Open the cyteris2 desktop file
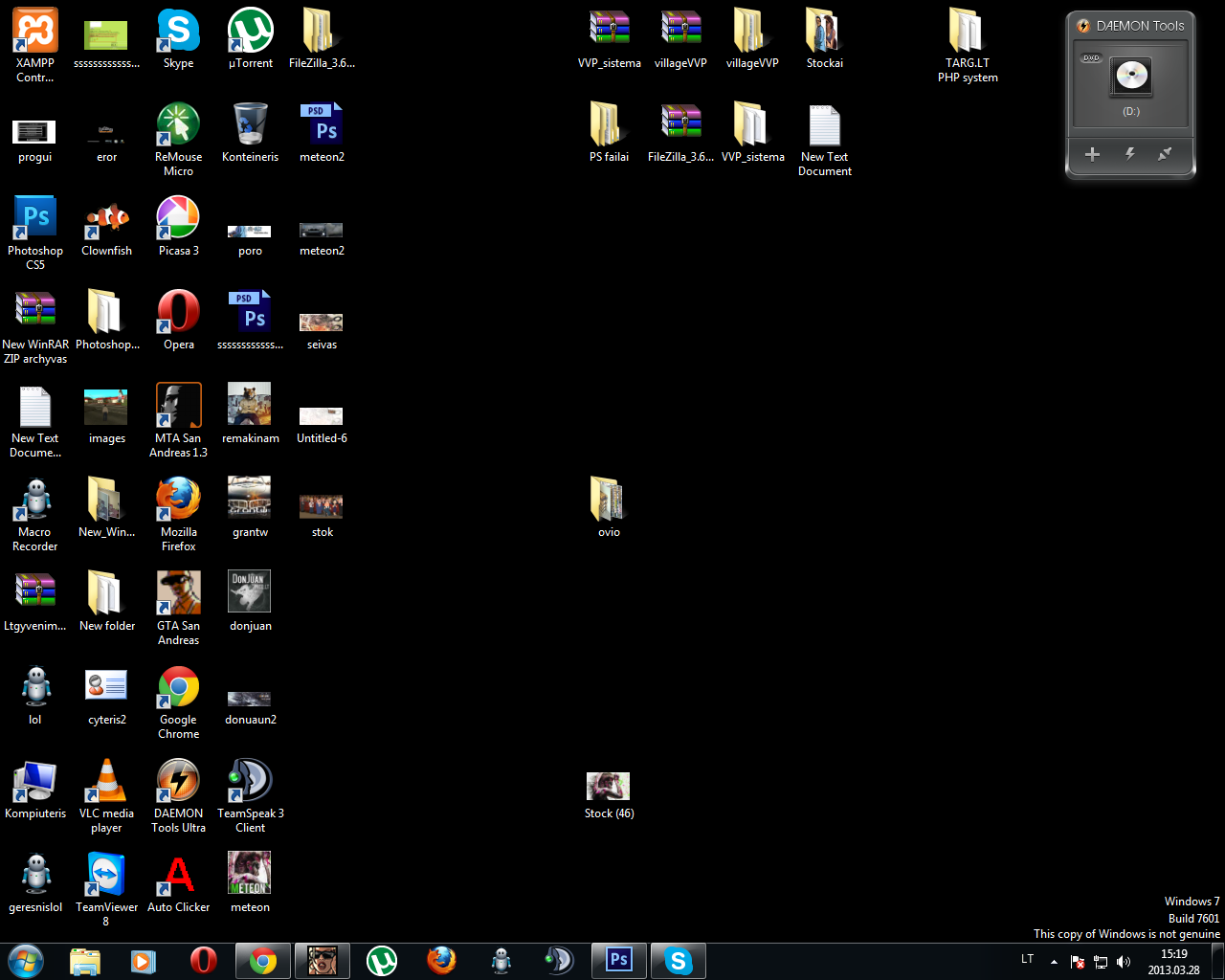1225x980 pixels. 106,695
